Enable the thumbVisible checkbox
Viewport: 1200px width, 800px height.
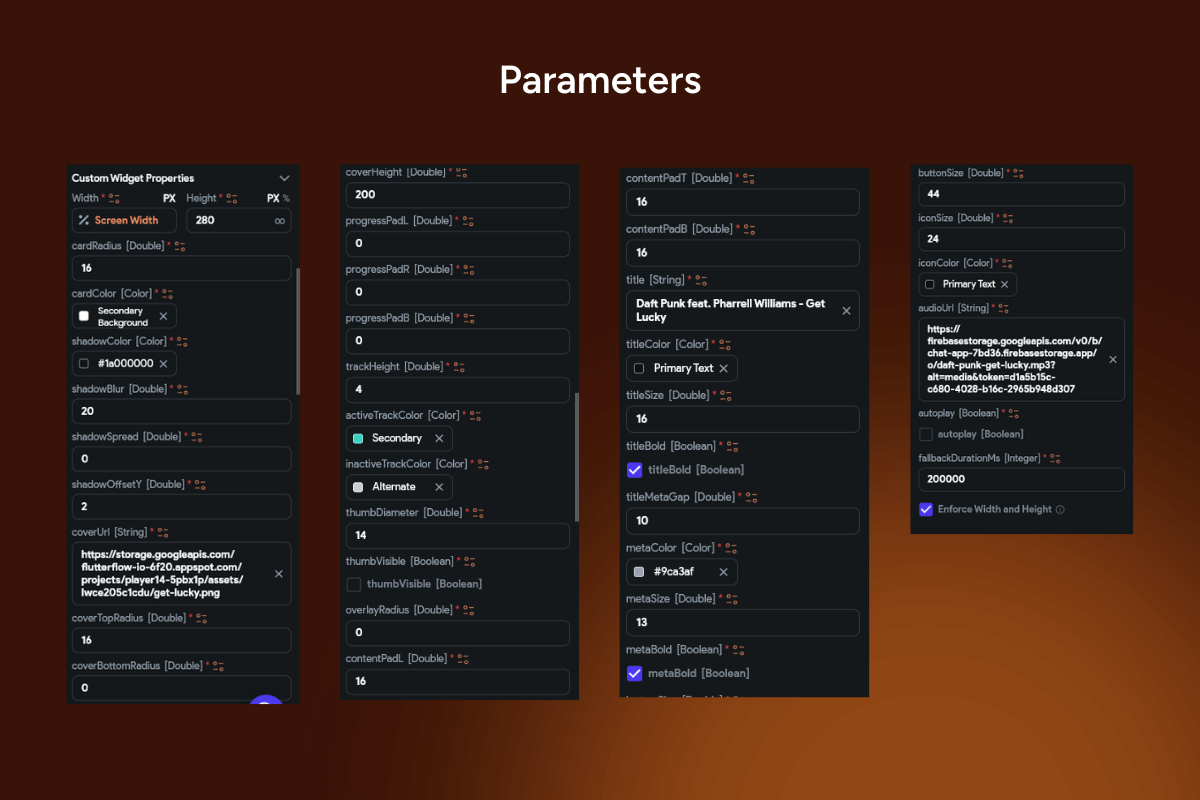(x=354, y=584)
